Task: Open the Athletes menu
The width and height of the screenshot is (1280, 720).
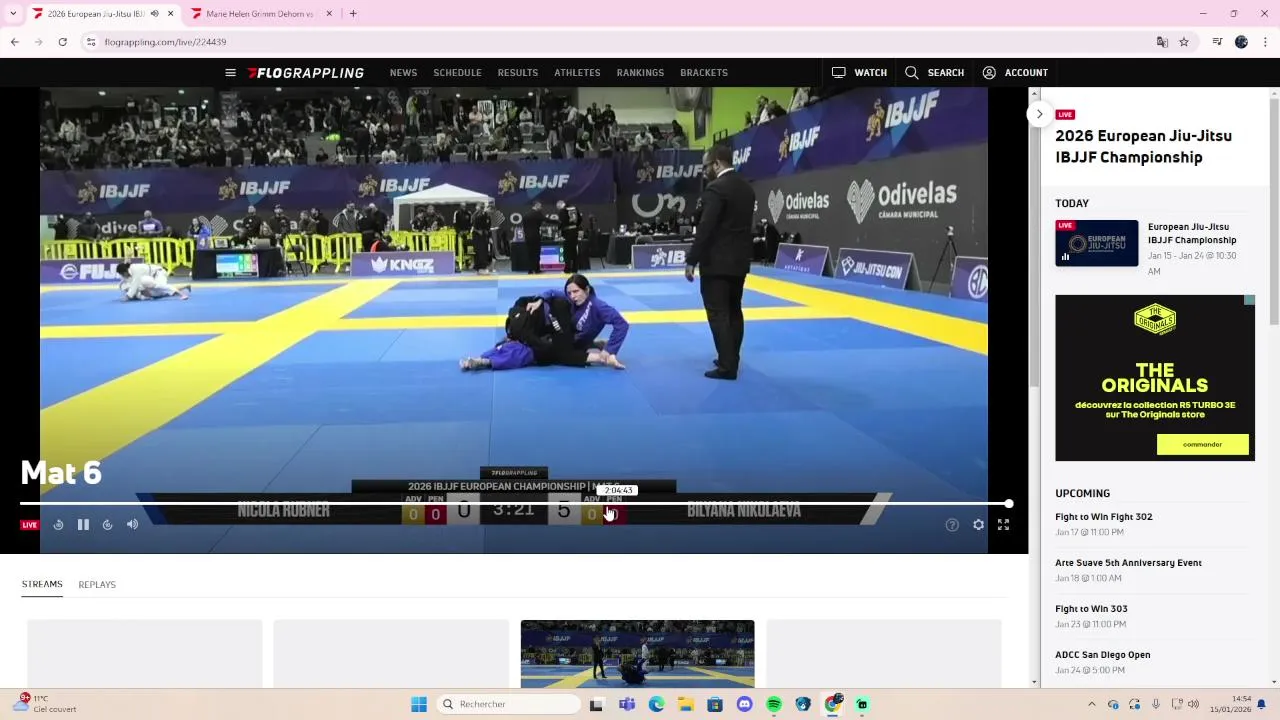Action: pos(577,73)
